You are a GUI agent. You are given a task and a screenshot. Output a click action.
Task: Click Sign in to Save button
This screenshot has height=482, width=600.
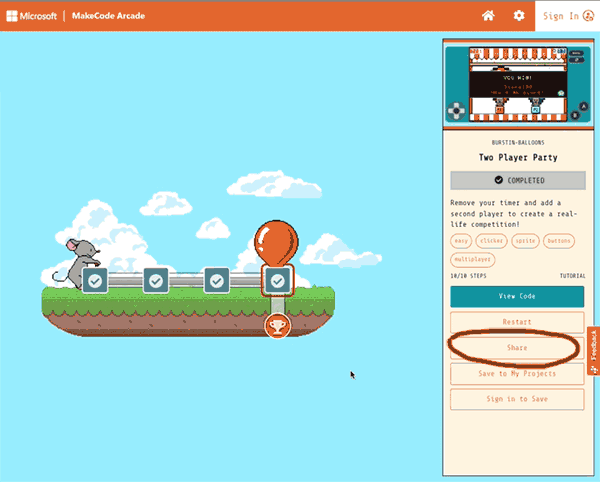click(x=517, y=399)
